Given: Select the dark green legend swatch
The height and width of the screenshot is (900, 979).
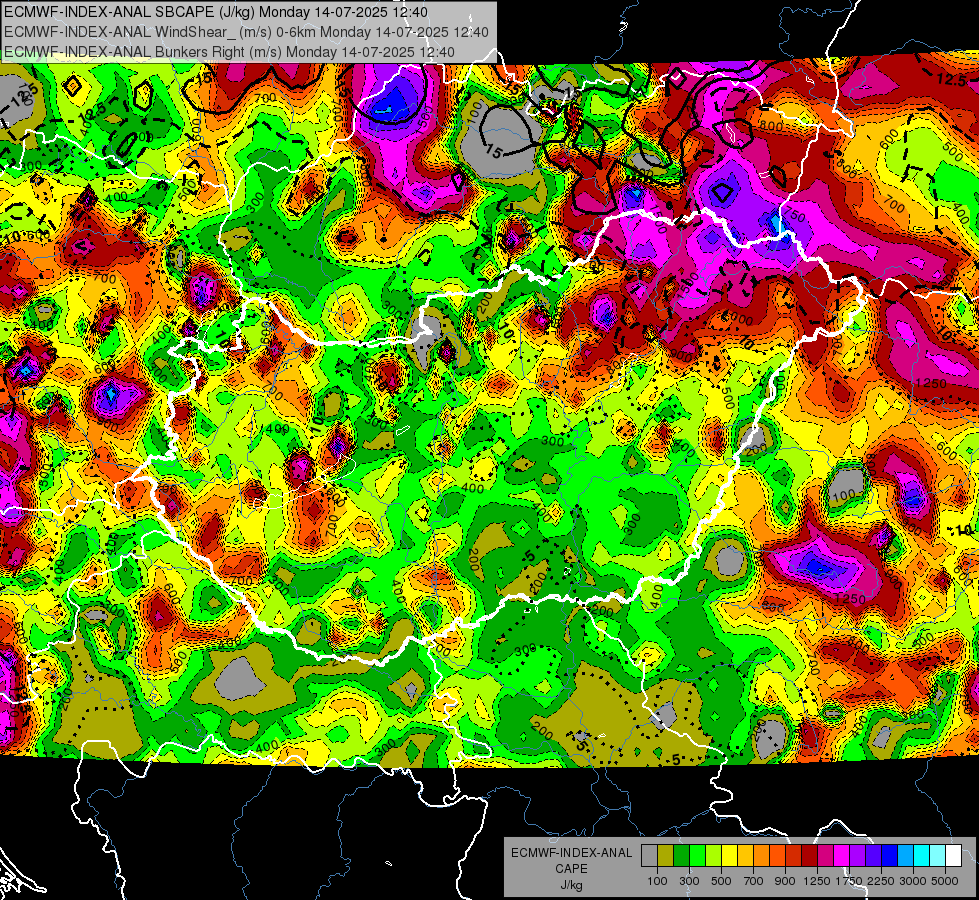Looking at the screenshot, I should point(681,856).
